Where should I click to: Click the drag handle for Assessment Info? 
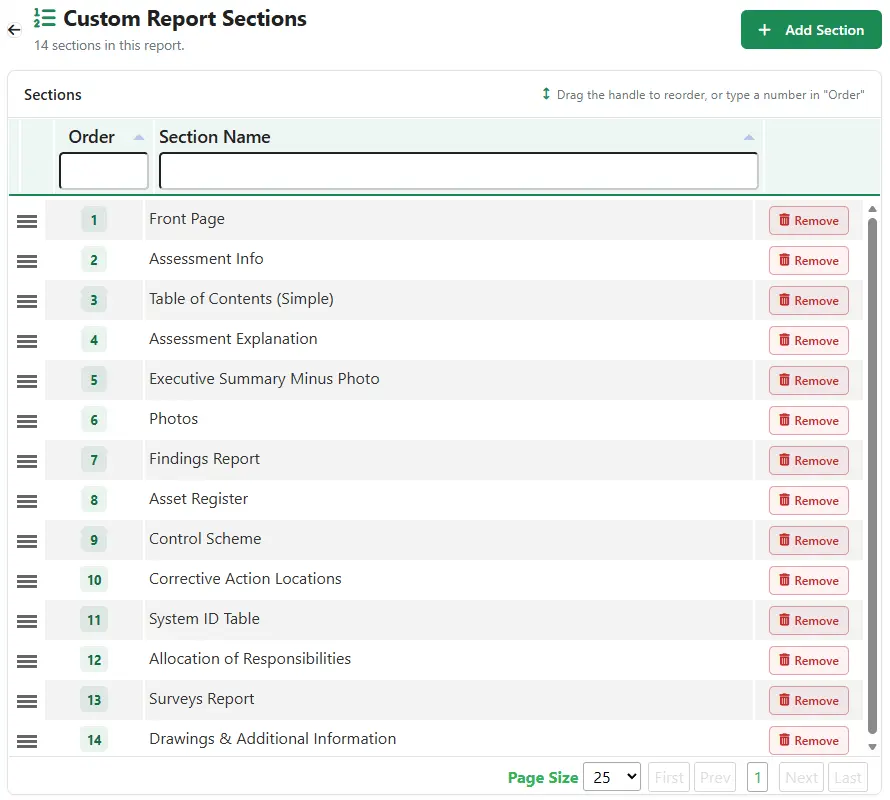(27, 261)
